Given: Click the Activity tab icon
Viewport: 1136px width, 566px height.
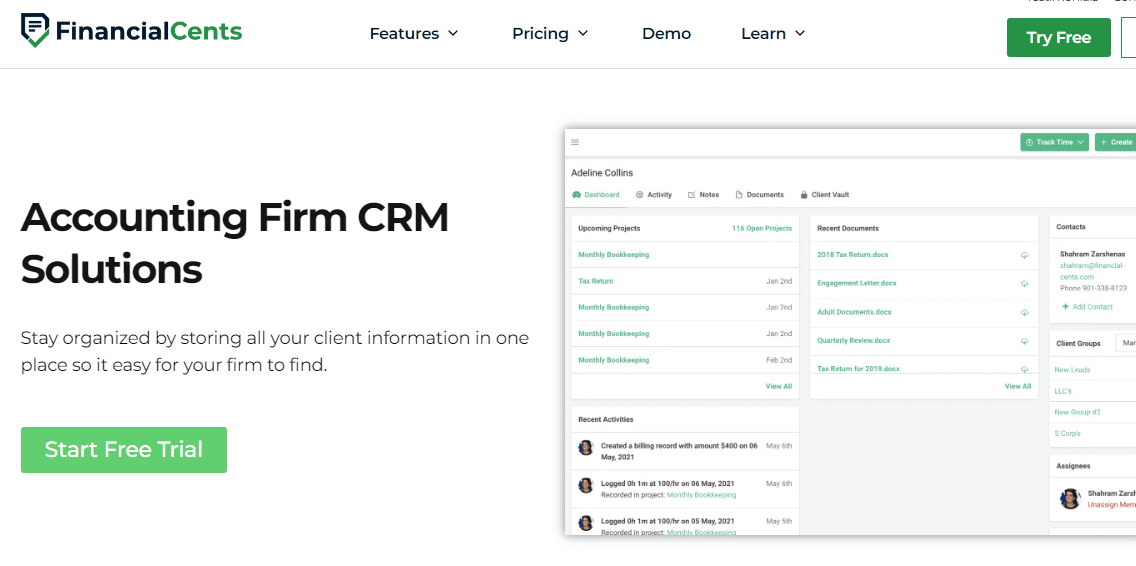Looking at the screenshot, I should [640, 195].
